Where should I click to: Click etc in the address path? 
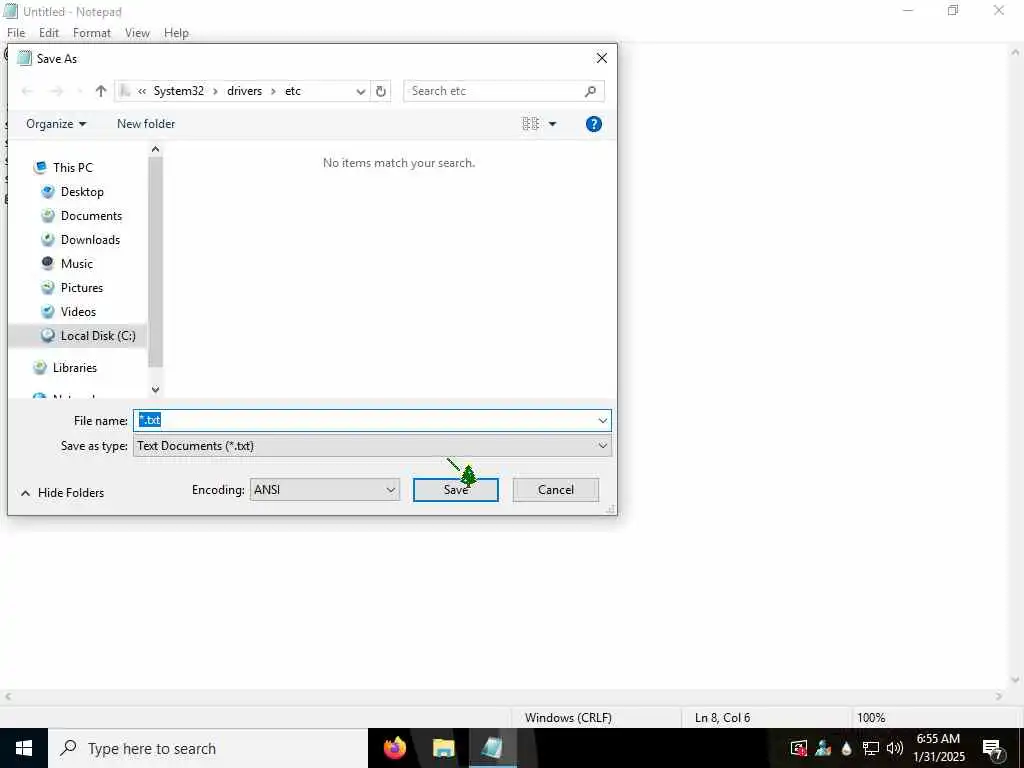click(293, 91)
